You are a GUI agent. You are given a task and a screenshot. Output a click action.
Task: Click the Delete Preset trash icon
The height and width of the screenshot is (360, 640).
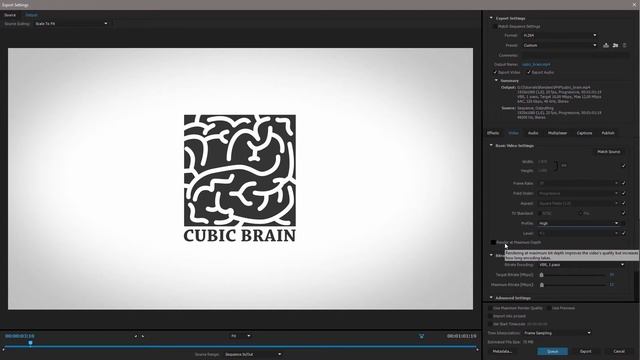tap(624, 45)
